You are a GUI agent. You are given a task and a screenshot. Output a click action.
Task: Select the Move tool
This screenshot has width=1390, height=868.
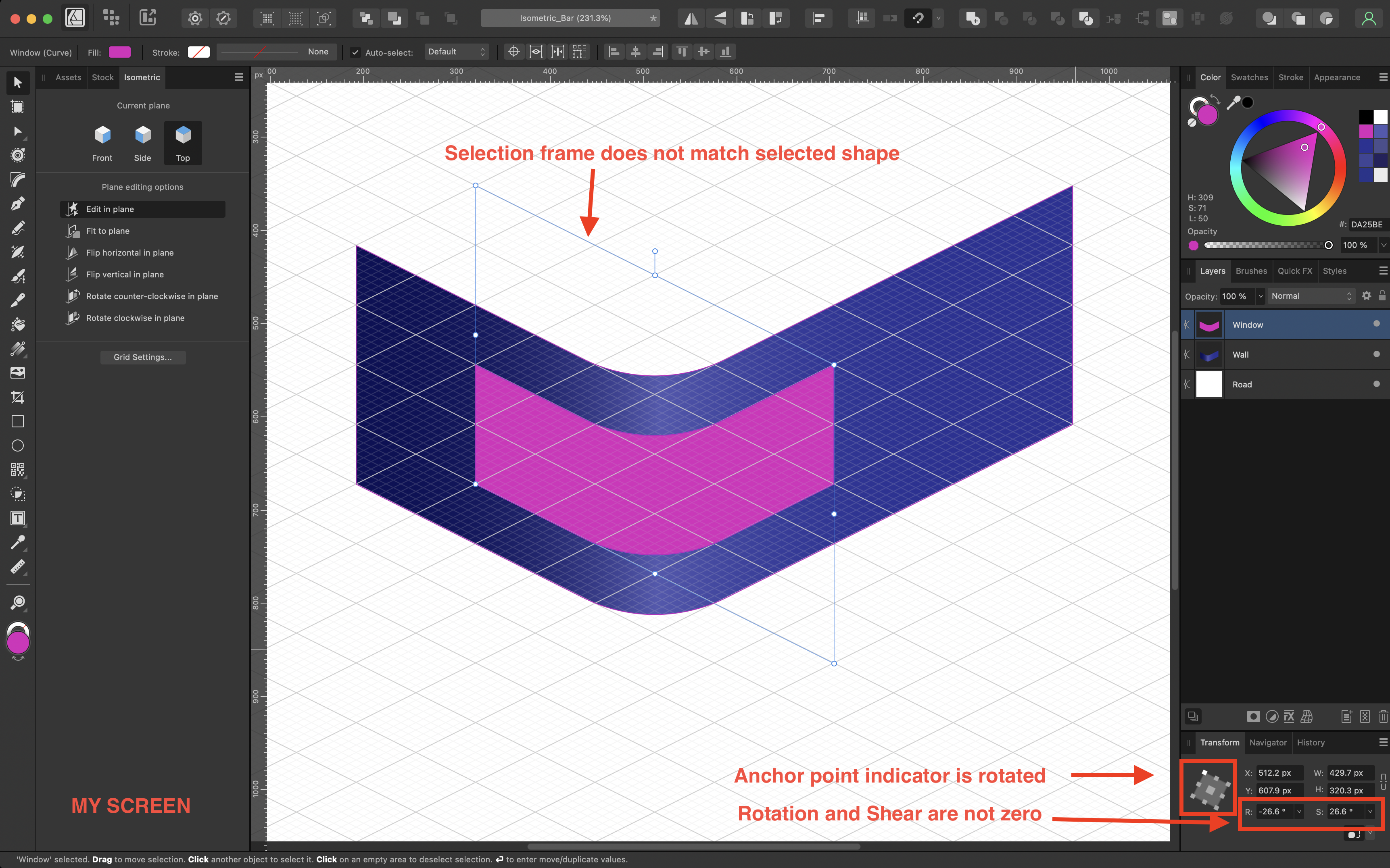pos(18,83)
